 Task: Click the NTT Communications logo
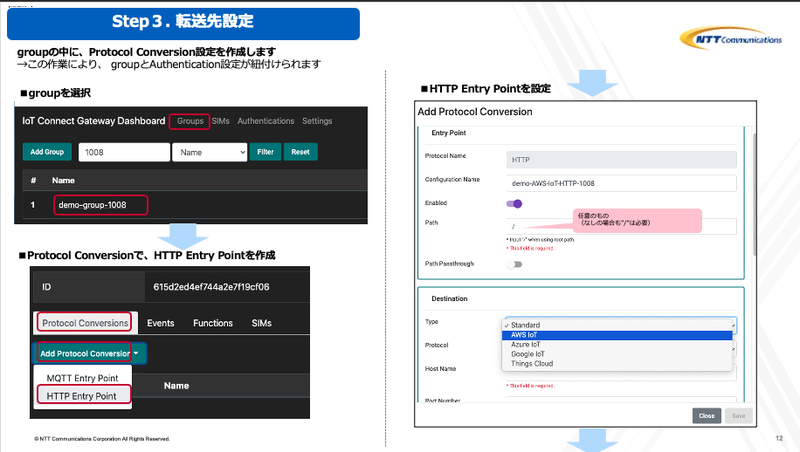point(731,38)
